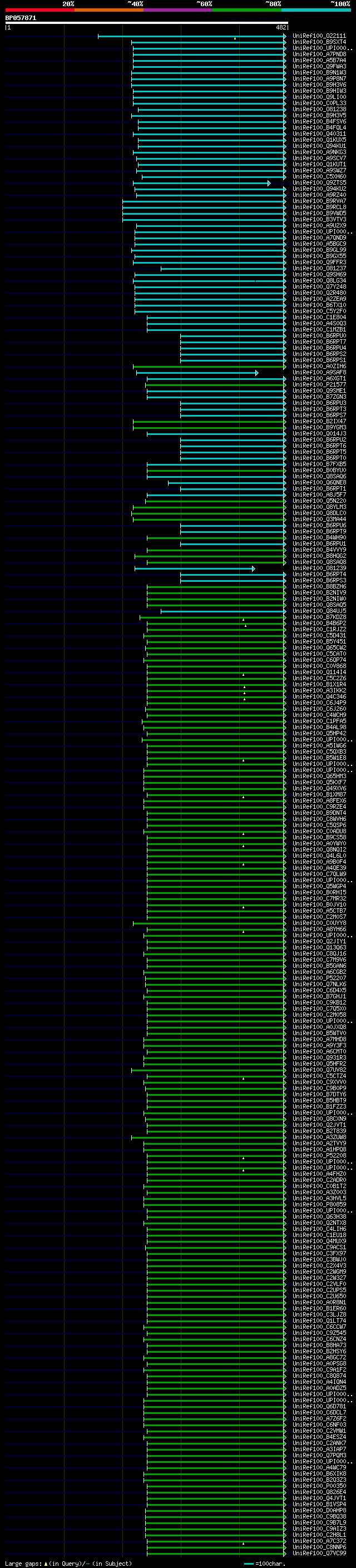Click the short alignment bar for UniRef100_A9SAF8
The width and height of the screenshot is (356, 1568).
(x=197, y=373)
